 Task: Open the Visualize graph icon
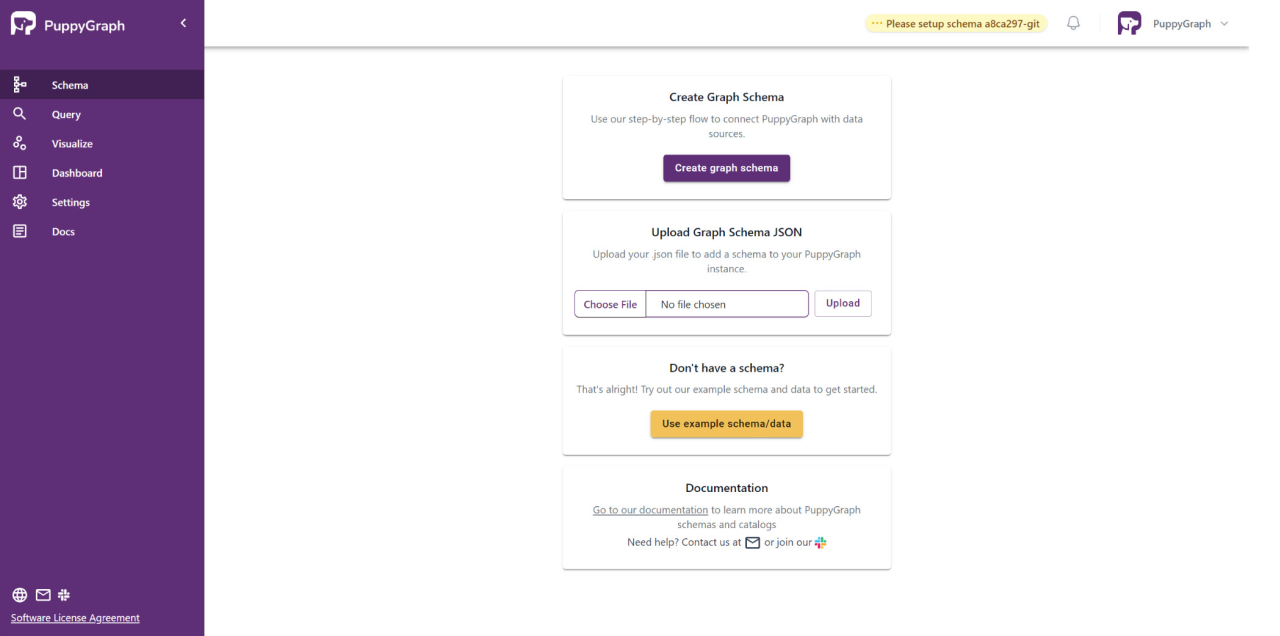point(20,143)
